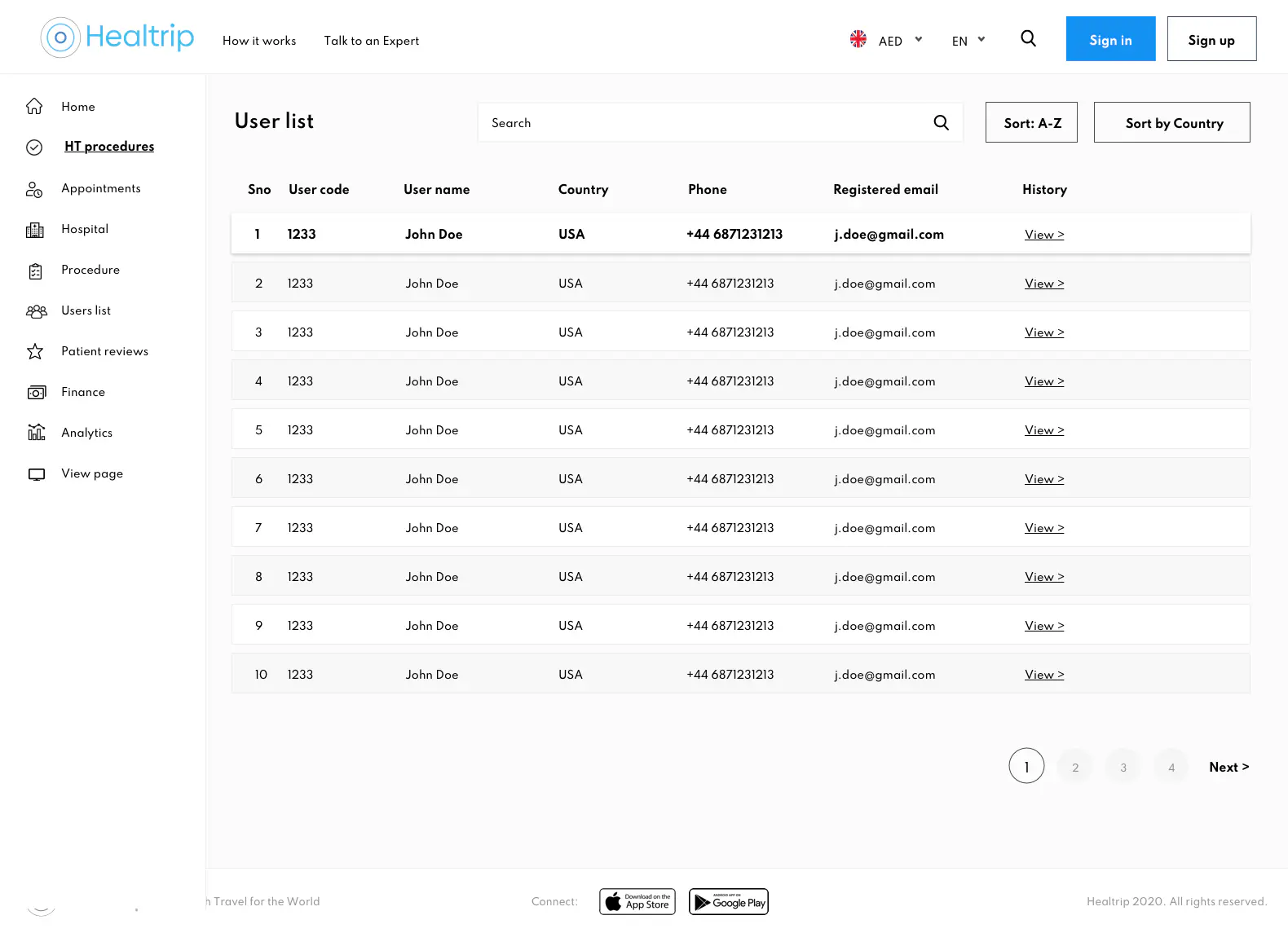
Task: Open View history link in row 1
Action: [x=1044, y=235]
